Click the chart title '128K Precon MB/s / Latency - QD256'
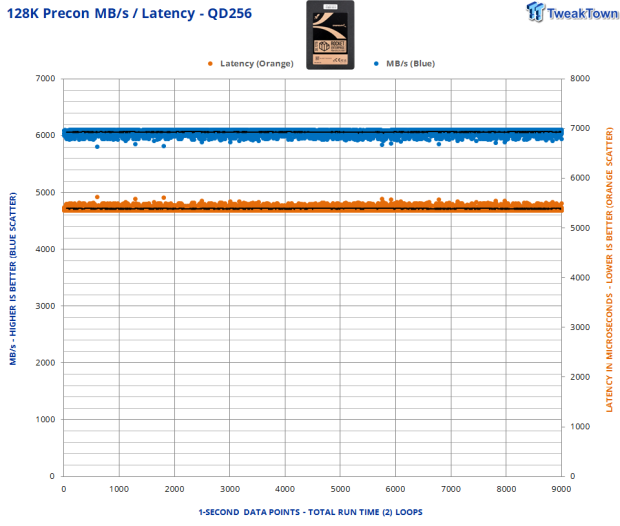 (x=129, y=13)
